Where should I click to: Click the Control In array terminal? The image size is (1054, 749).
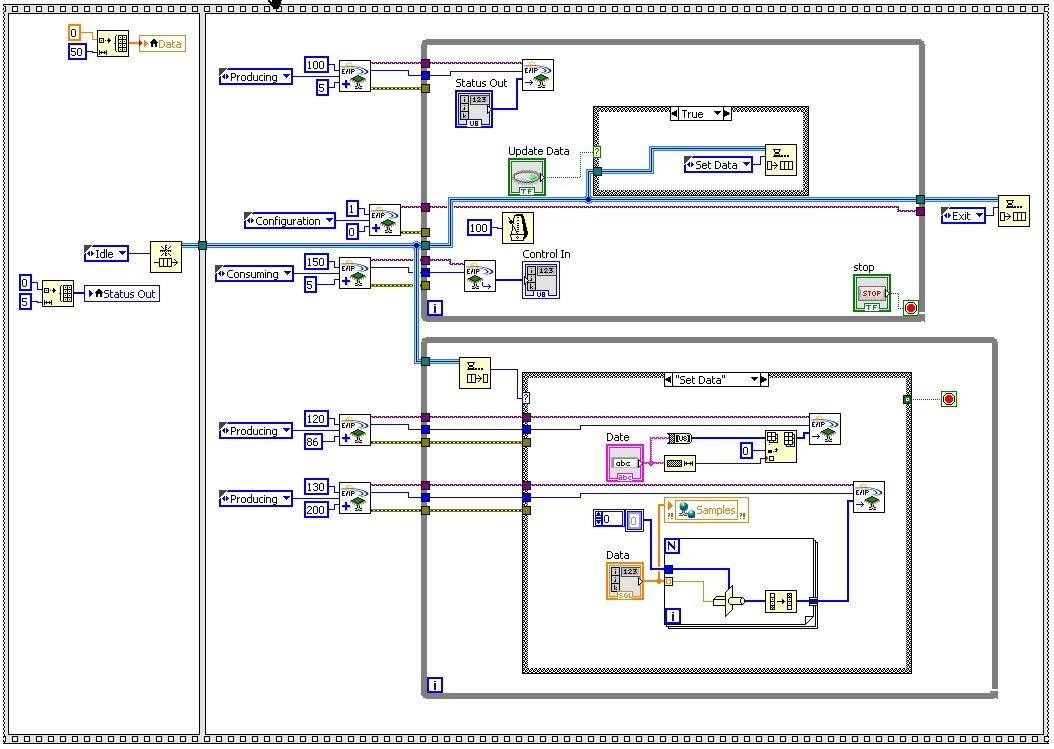pos(541,280)
